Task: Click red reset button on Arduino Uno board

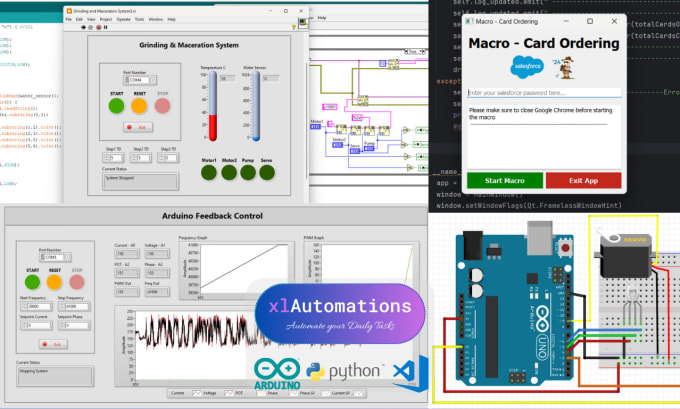Action: pos(565,249)
